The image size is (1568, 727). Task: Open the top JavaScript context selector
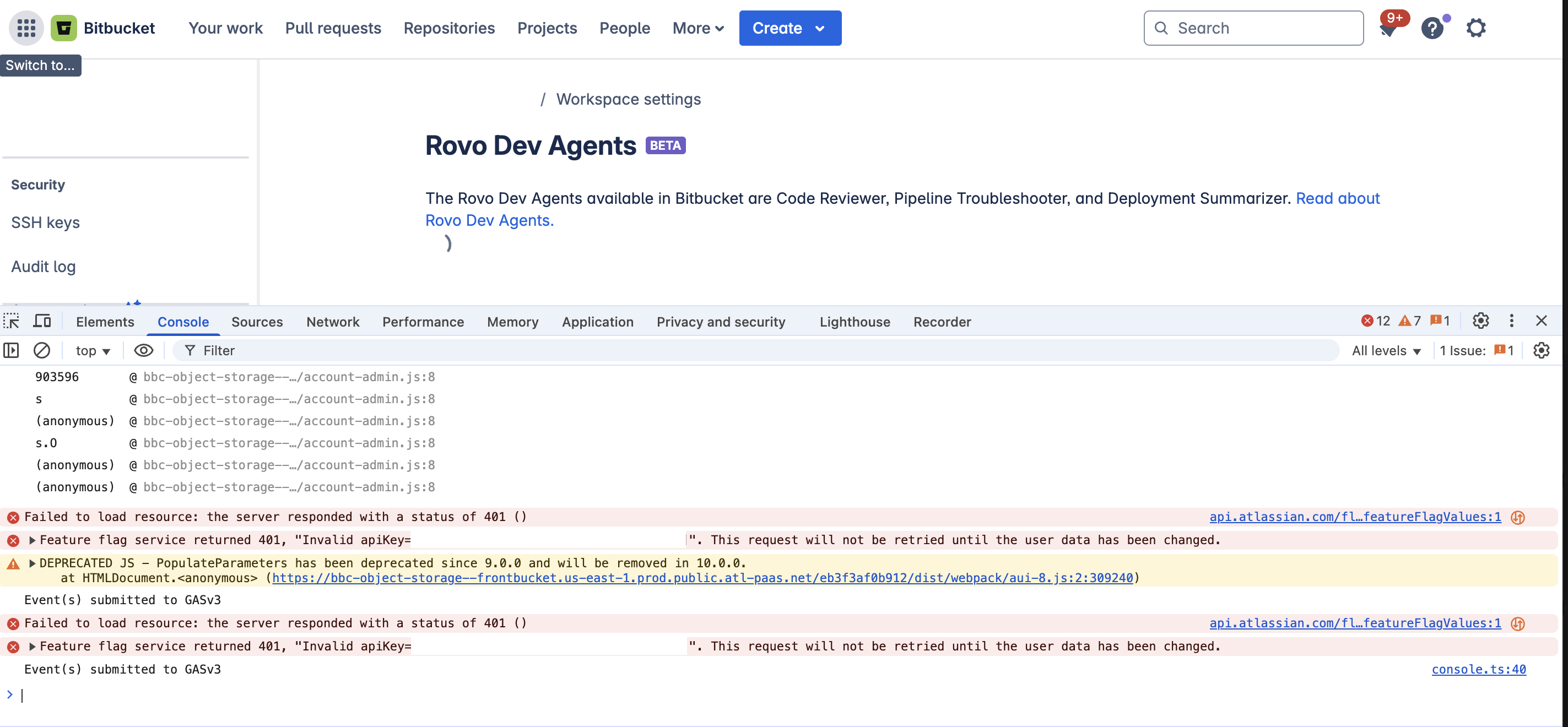(x=93, y=350)
